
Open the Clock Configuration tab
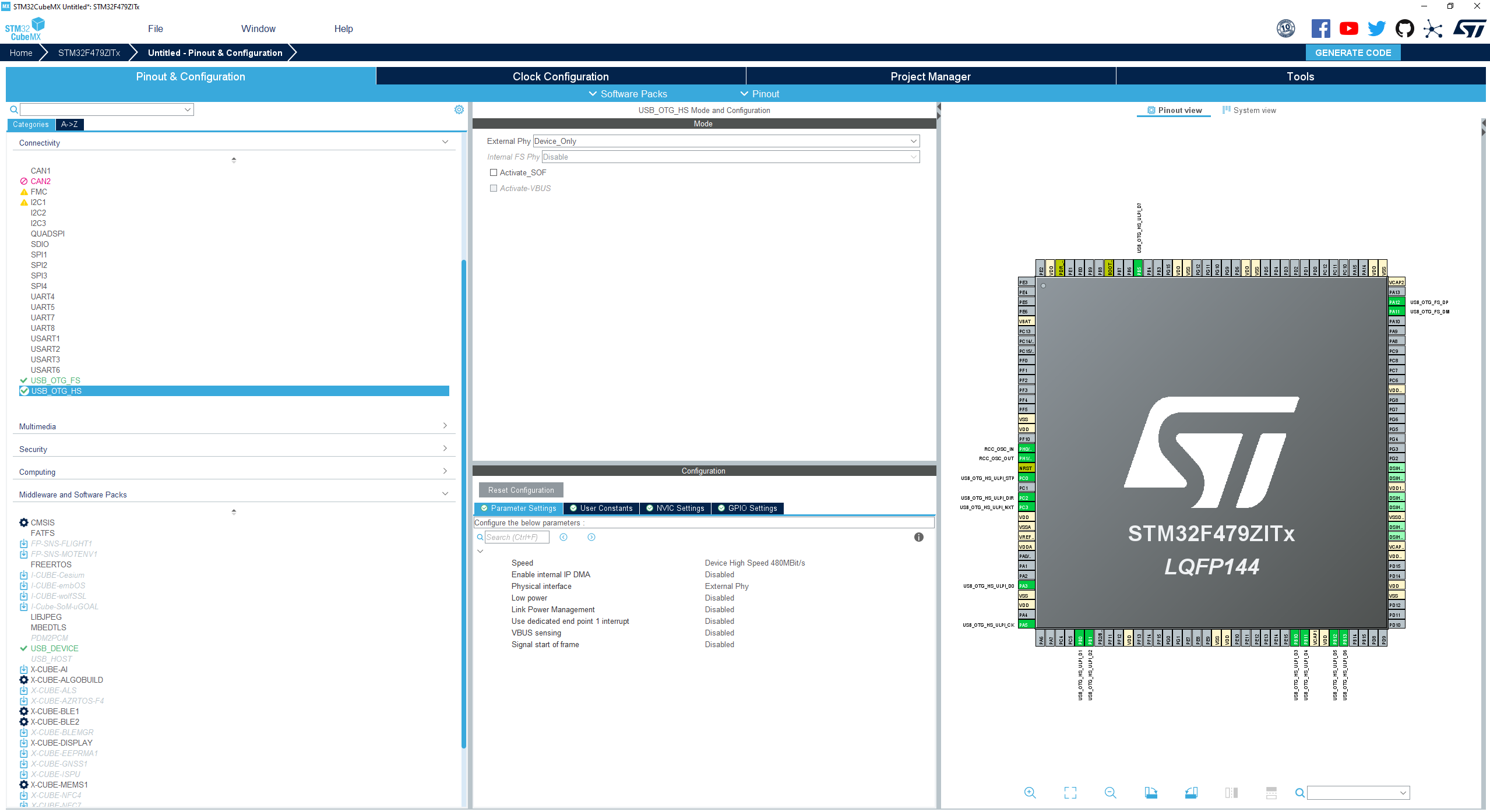[560, 76]
